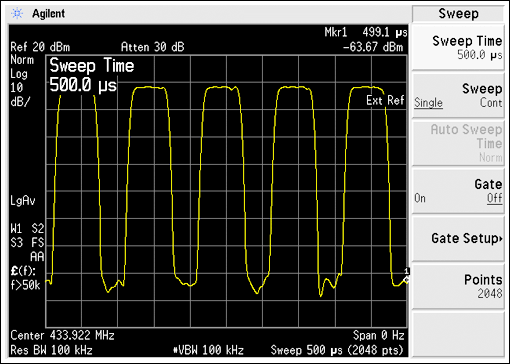Click the 'Center 433.922 MHz' annotation

point(62,335)
